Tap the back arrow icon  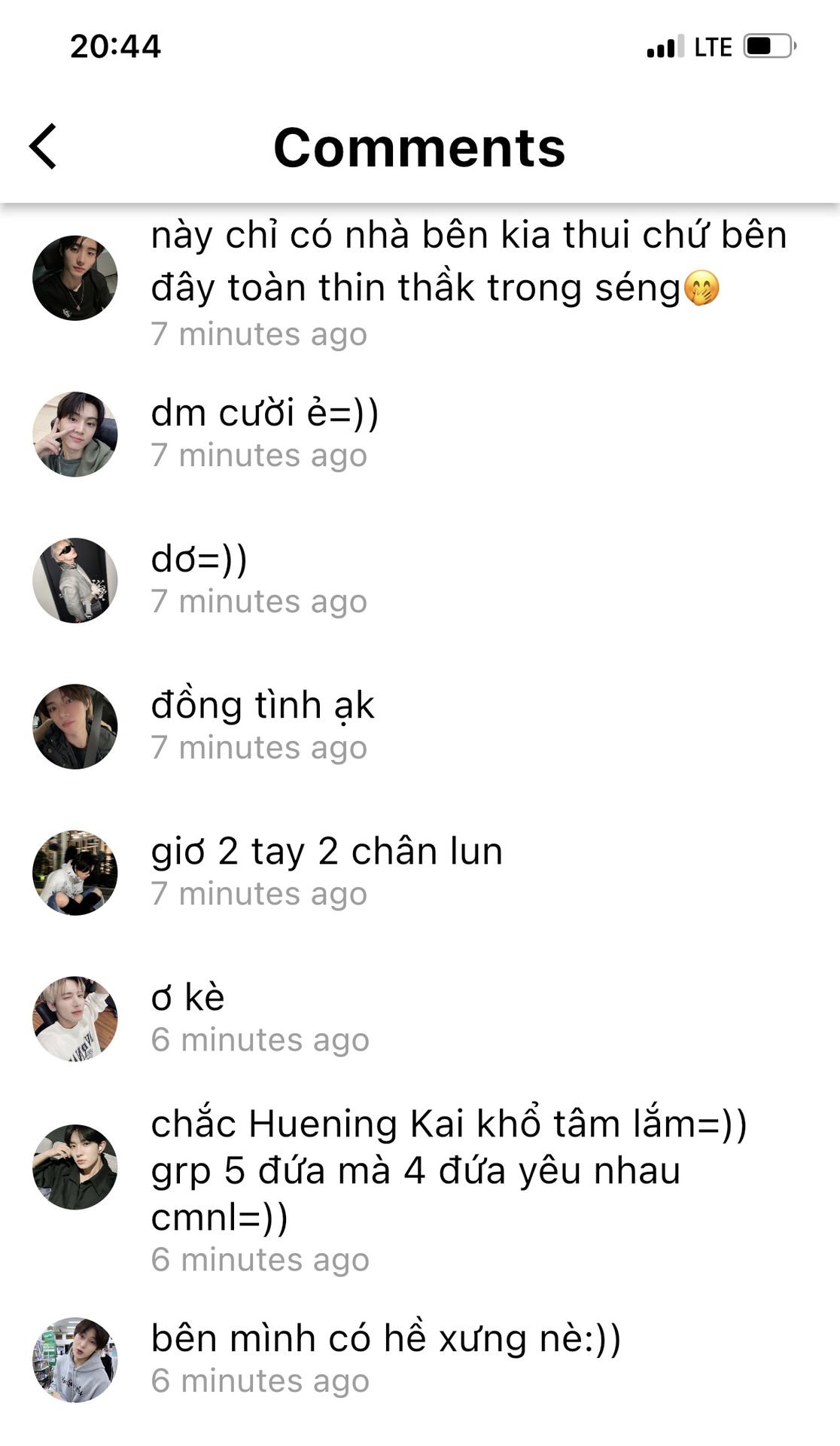tap(43, 146)
